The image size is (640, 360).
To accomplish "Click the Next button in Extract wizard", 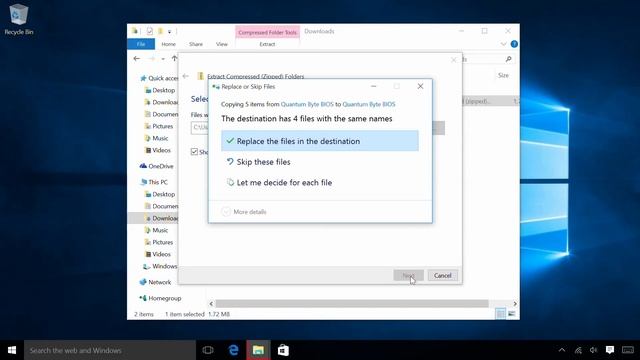I will 408,276.
